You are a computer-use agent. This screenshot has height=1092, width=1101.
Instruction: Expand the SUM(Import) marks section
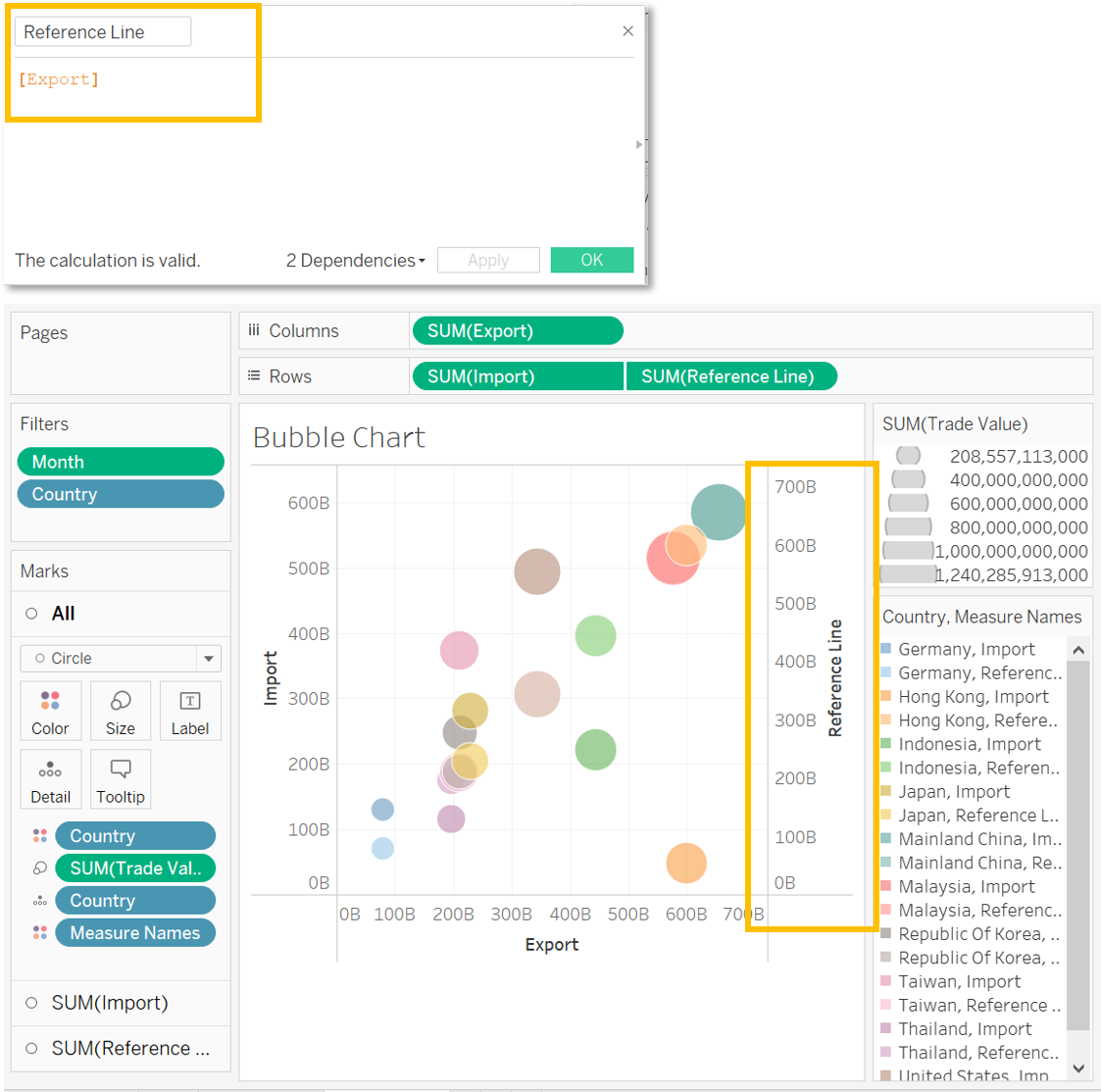(31, 1003)
